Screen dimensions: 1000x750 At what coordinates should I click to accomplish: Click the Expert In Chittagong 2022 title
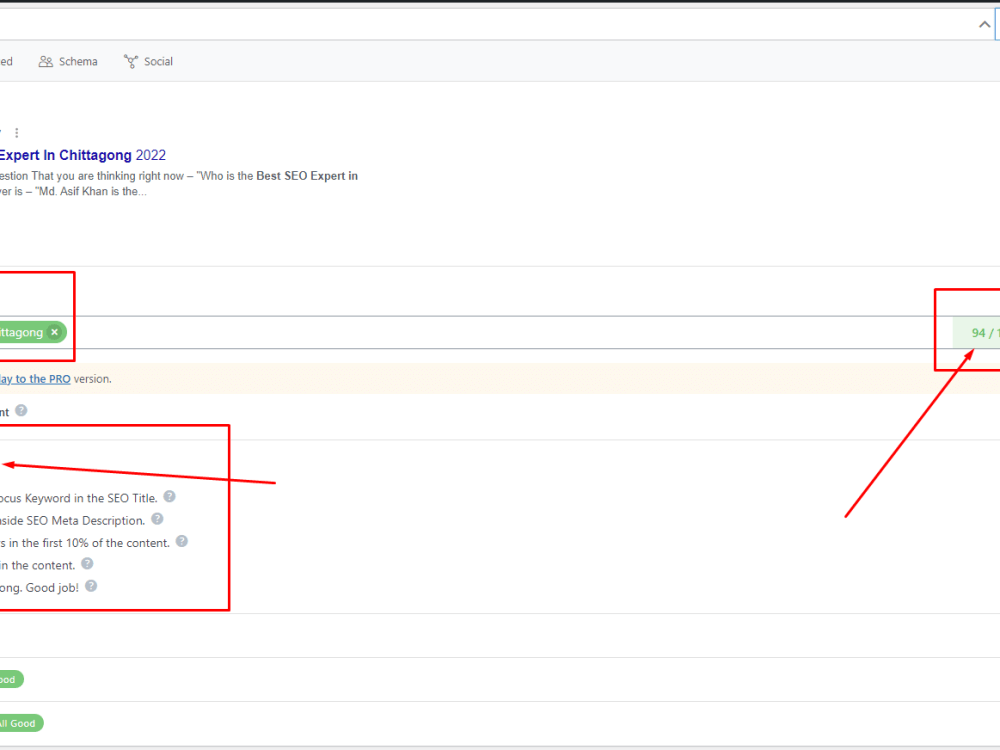[x=82, y=155]
